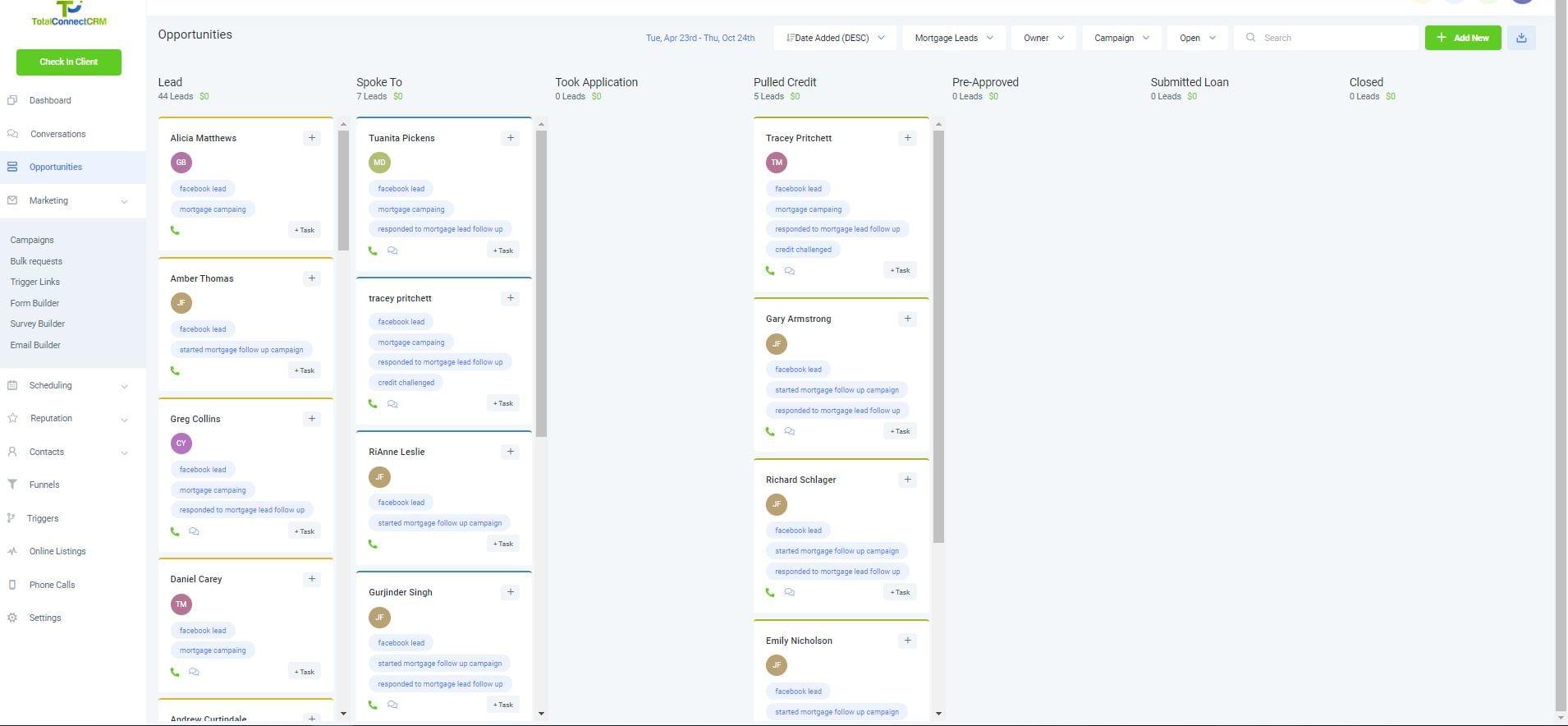
Task: Expand the Campaign filter dropdown
Action: pyautogui.click(x=1121, y=38)
